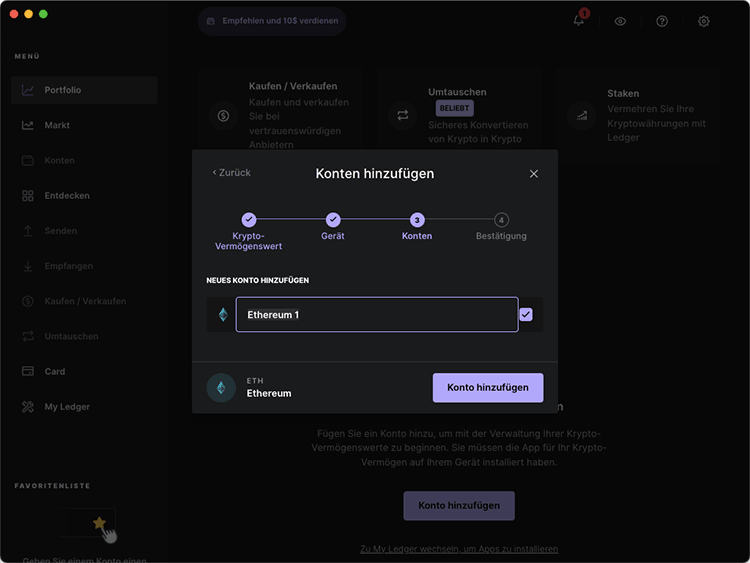750x563 pixels.
Task: Click the NEUES KONTO HINZUFÜGEN heading
Action: [x=257, y=280]
